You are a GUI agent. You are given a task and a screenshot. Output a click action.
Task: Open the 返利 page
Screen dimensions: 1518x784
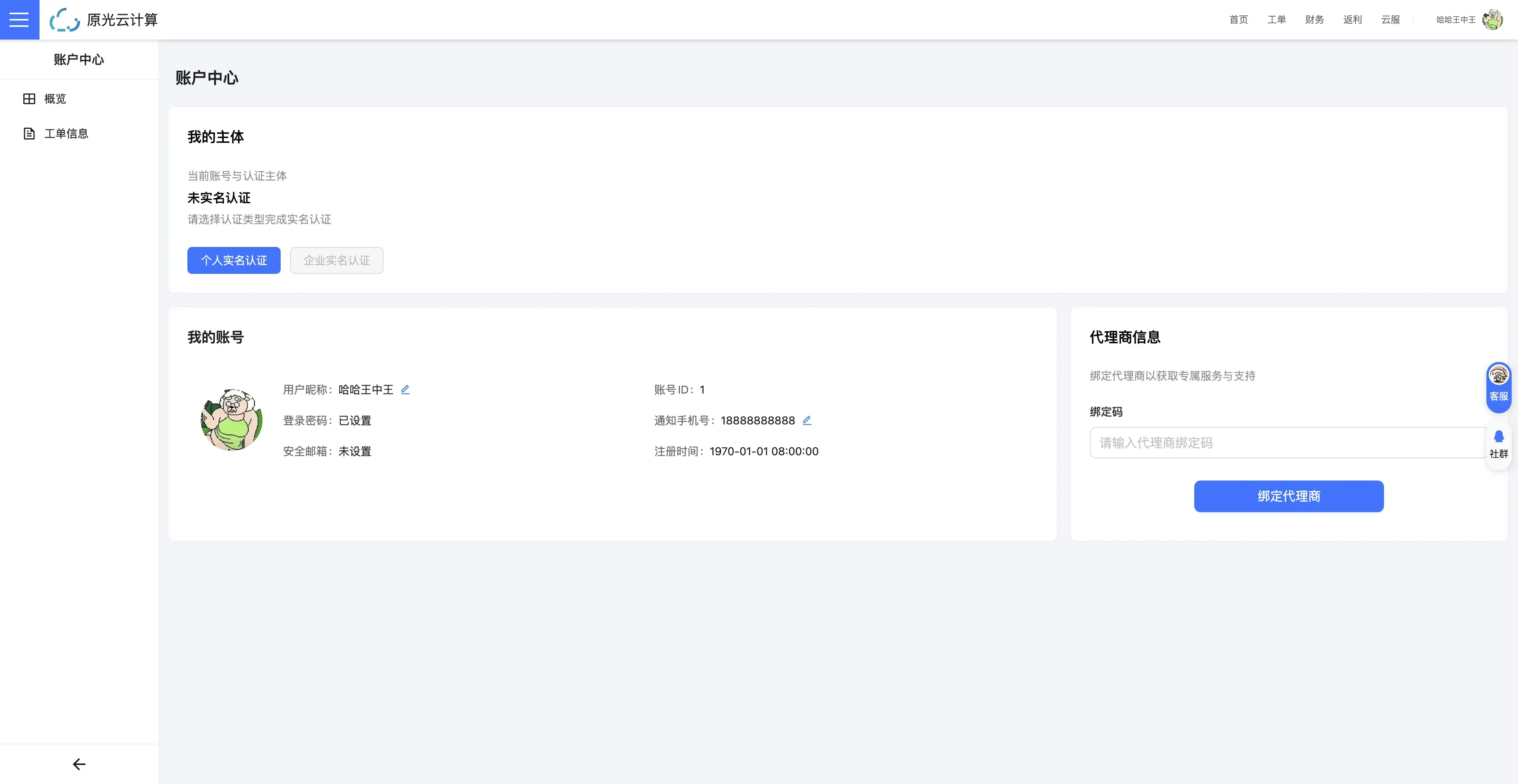click(x=1353, y=19)
